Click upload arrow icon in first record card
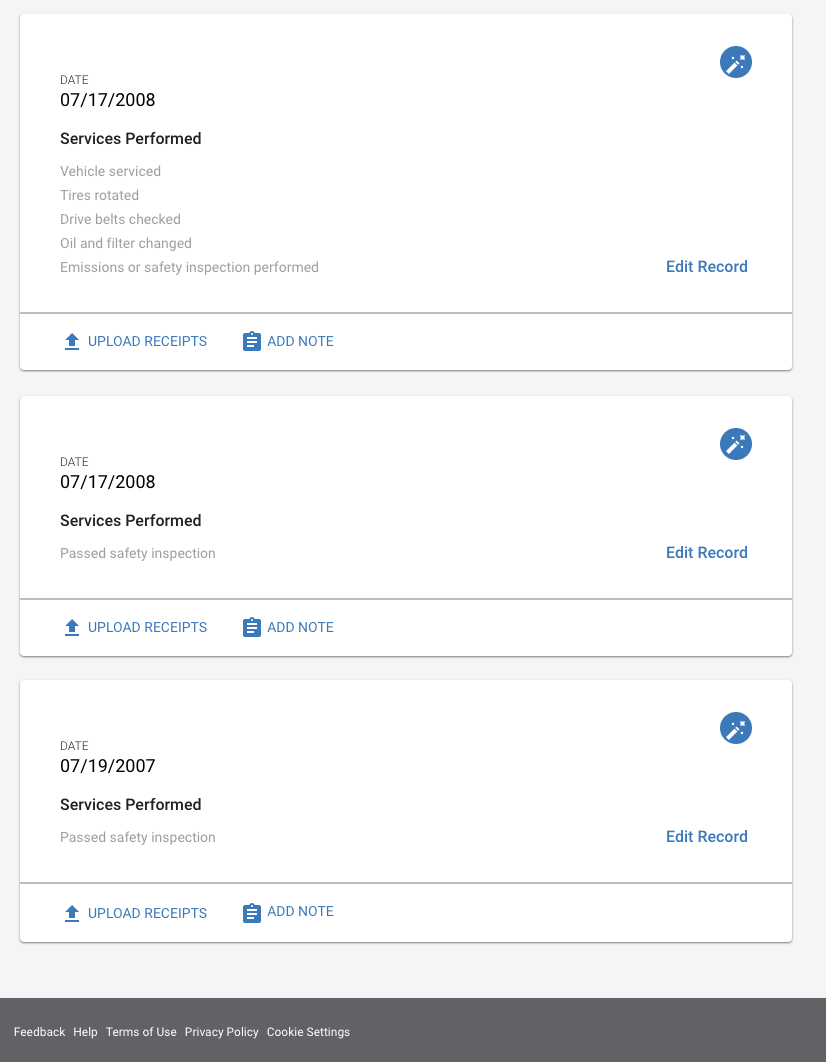 coord(72,341)
